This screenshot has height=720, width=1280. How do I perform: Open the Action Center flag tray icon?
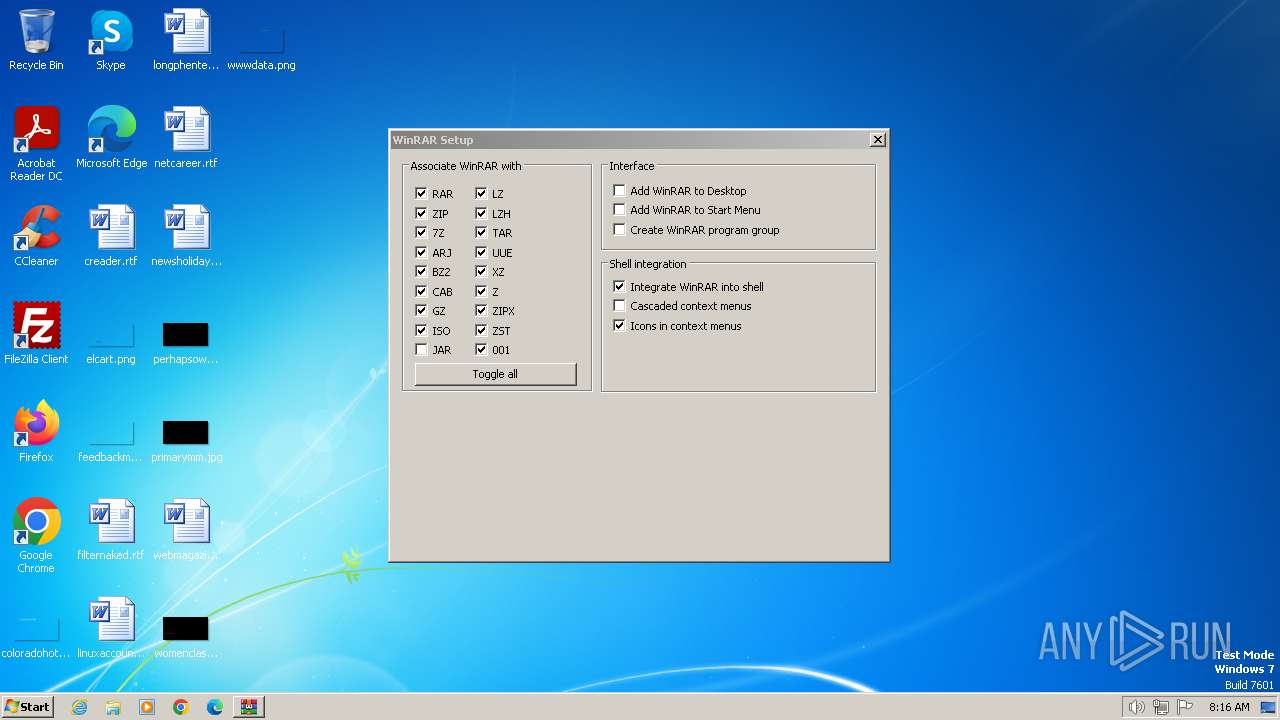pos(1185,707)
